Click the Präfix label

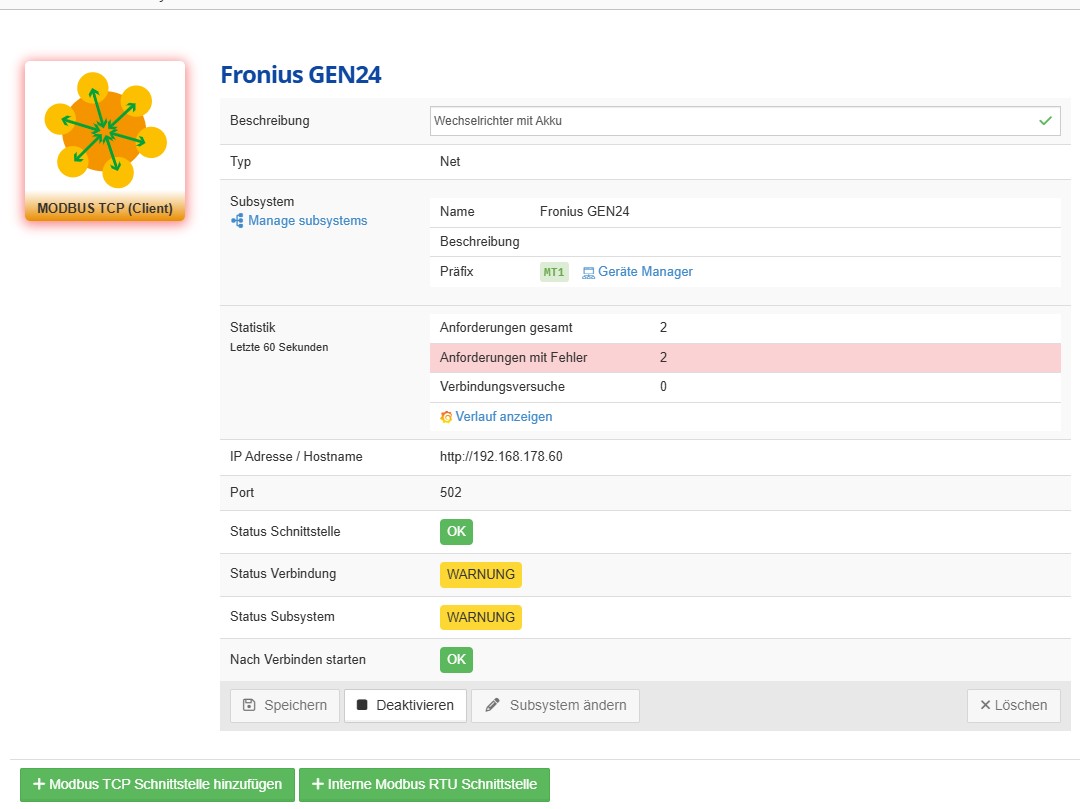click(457, 271)
